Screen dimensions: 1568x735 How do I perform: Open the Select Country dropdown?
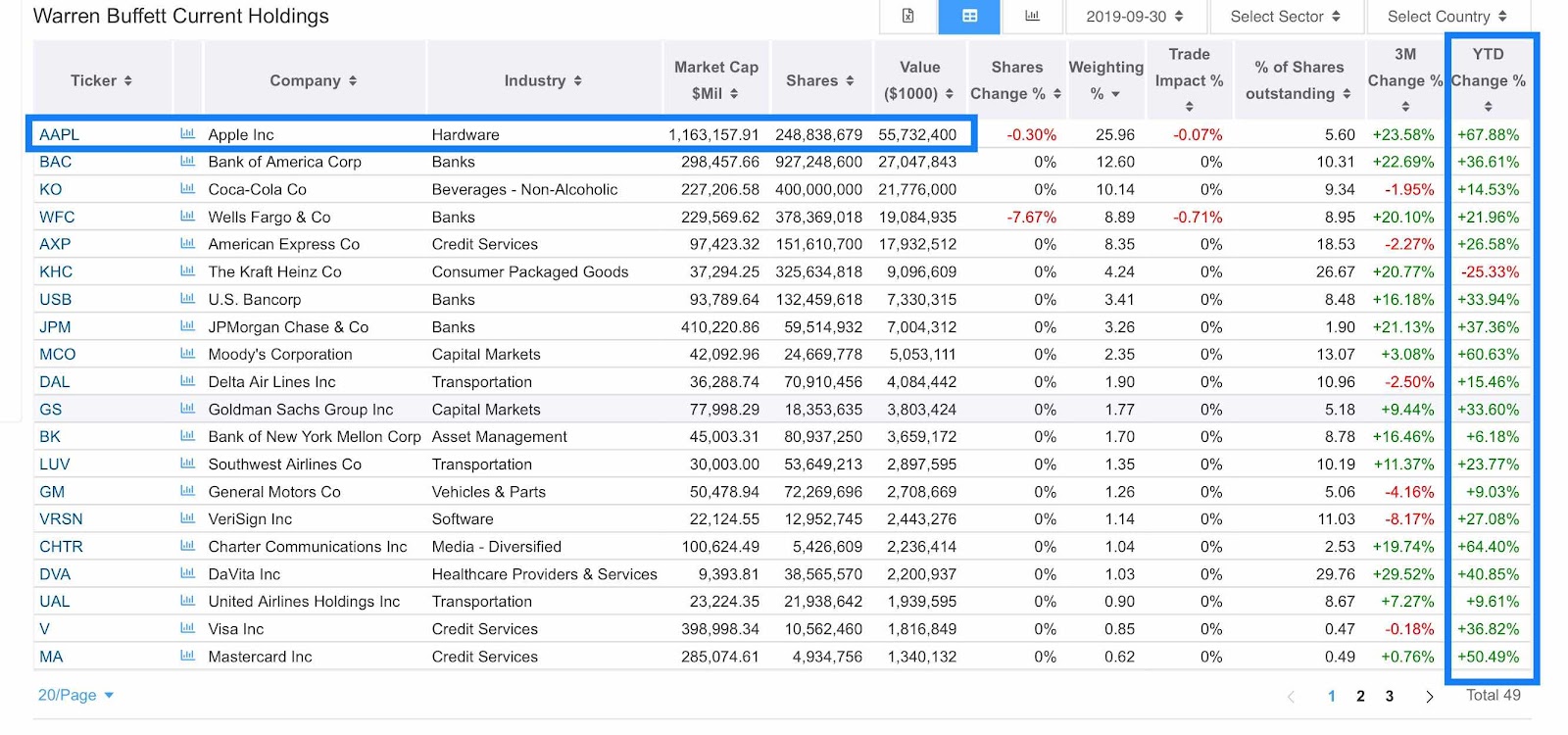pos(1446,17)
